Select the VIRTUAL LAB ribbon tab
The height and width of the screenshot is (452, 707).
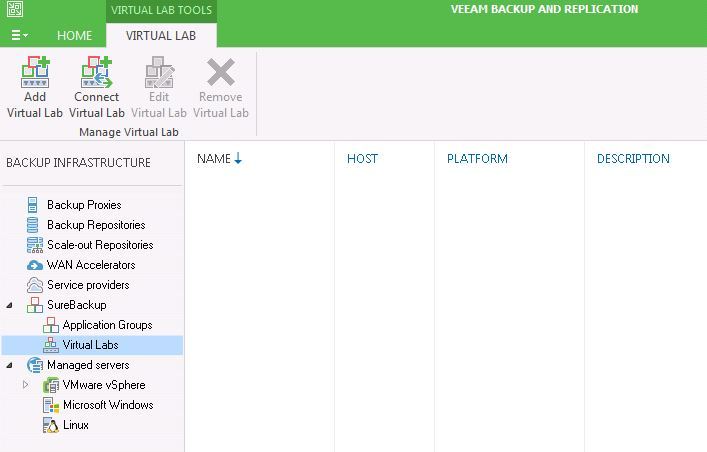coord(161,36)
